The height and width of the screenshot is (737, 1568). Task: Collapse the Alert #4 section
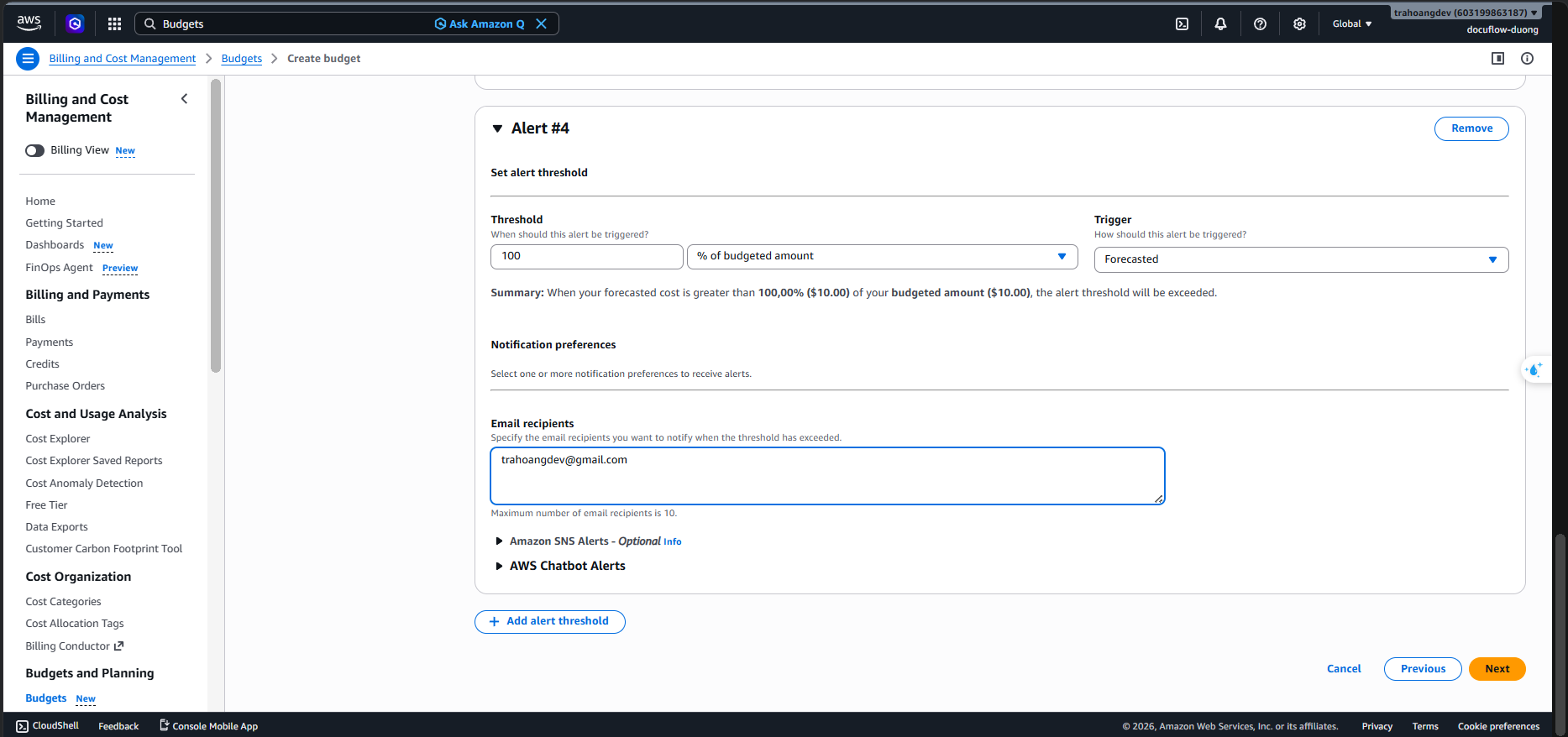click(497, 128)
